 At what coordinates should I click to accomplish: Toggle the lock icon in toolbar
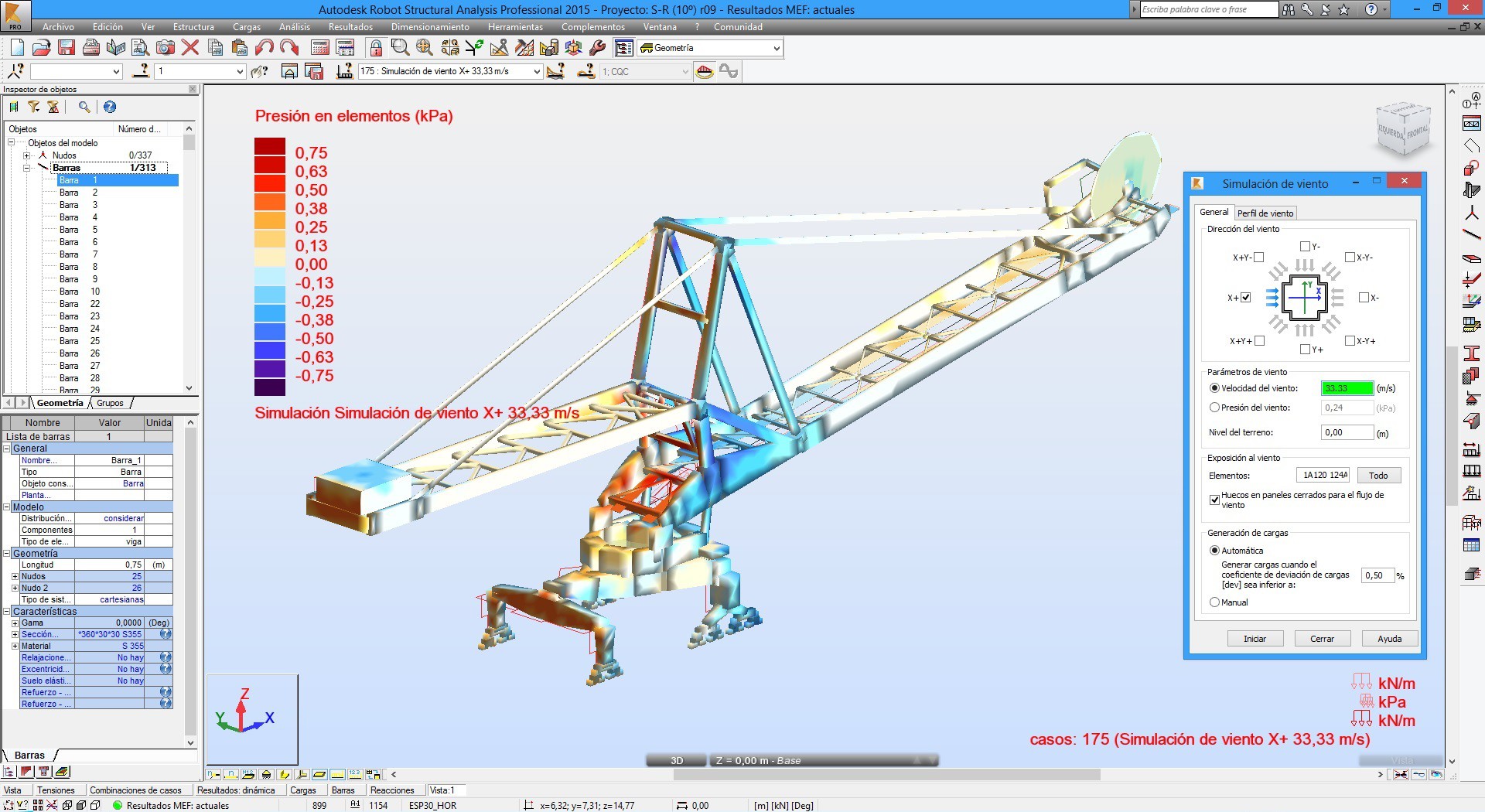point(376,48)
